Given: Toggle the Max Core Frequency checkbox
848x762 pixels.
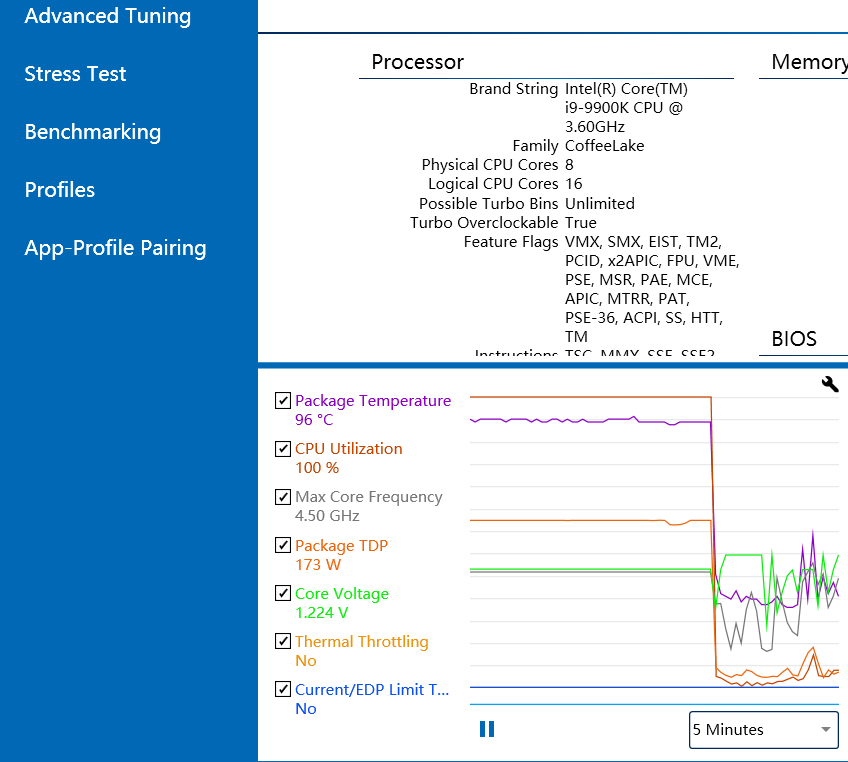Looking at the screenshot, I should tap(283, 496).
